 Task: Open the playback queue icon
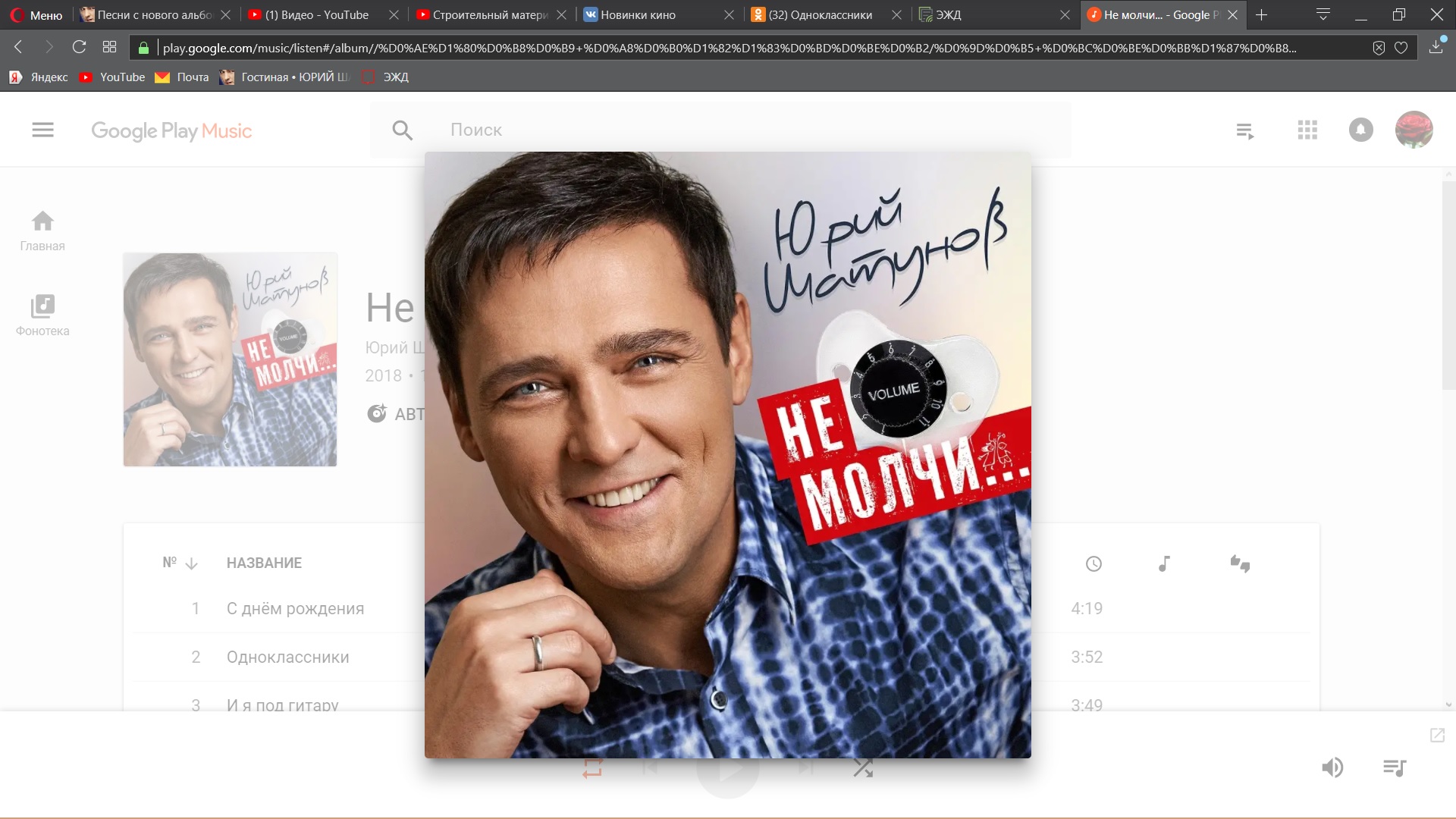pos(1394,767)
